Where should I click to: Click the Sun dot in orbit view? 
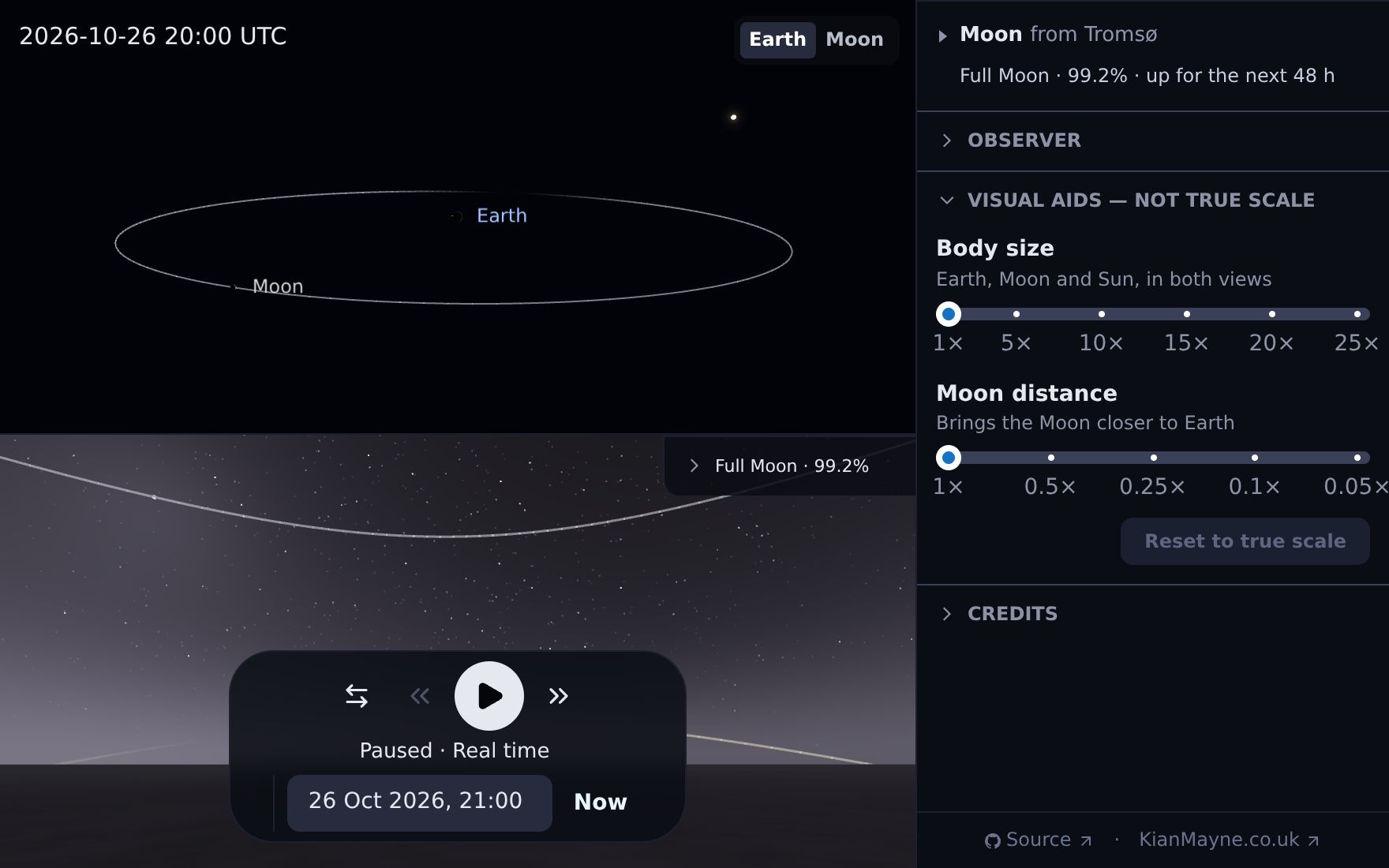[733, 118]
